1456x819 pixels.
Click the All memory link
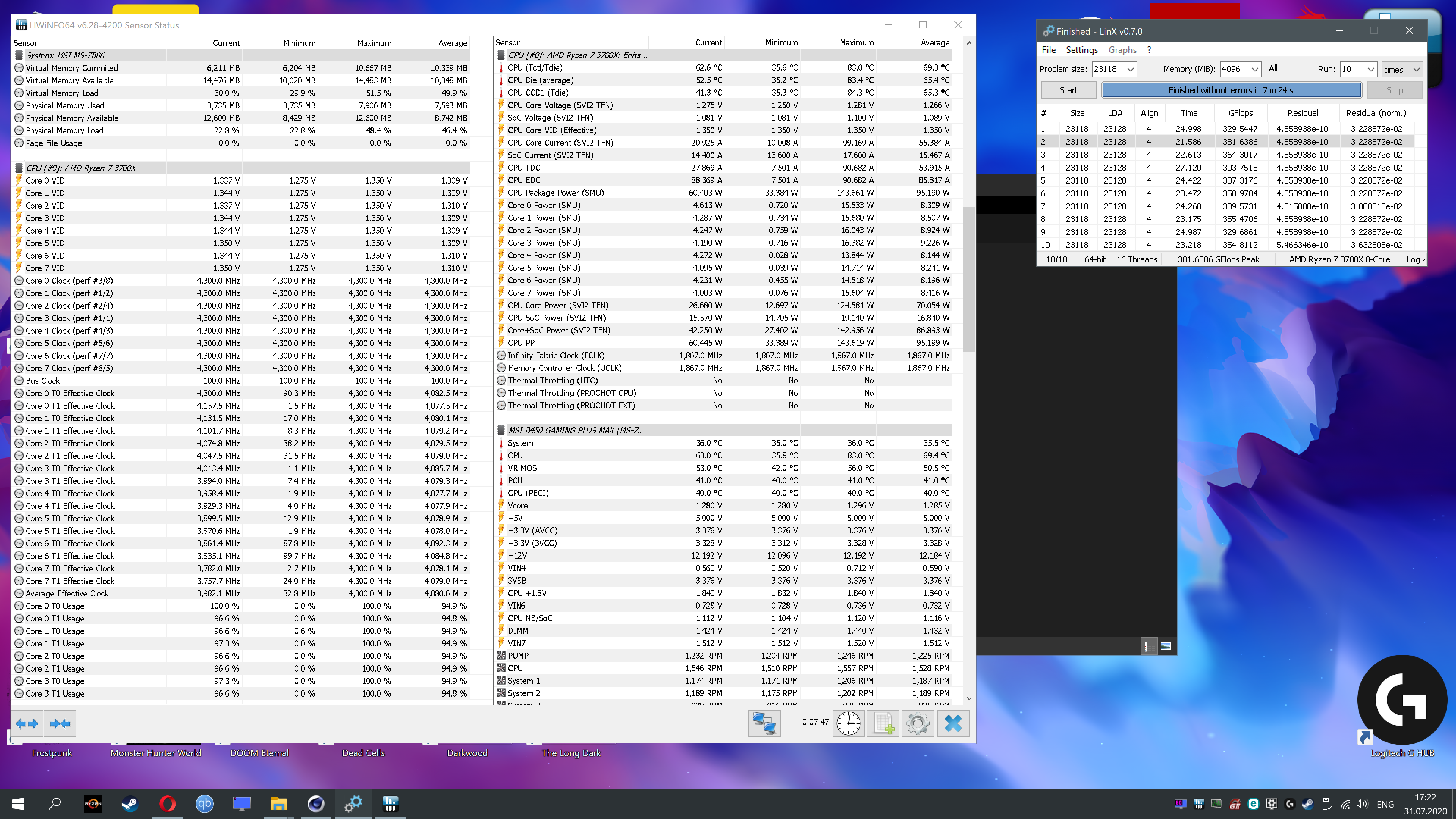(x=1273, y=68)
